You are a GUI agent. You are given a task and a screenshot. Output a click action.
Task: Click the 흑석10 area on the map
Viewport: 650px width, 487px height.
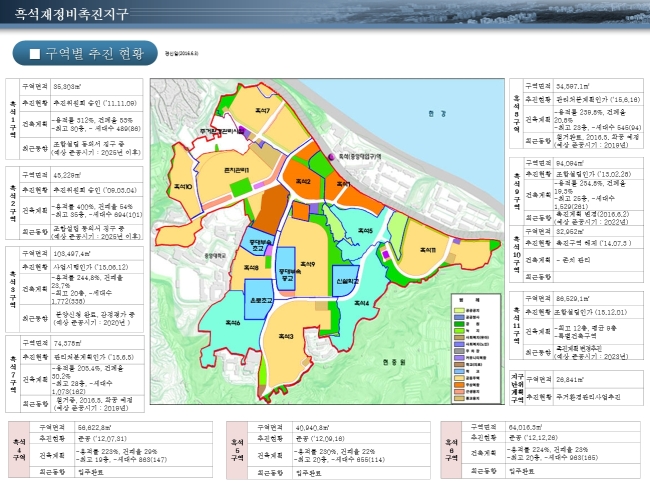coord(183,187)
